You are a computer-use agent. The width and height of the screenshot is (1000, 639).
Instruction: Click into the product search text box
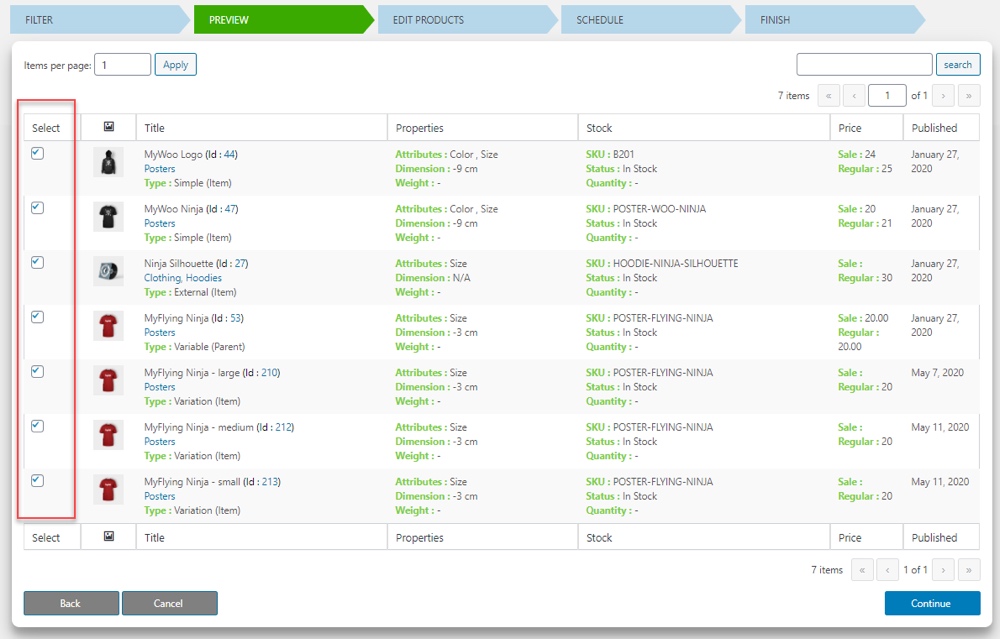click(864, 65)
